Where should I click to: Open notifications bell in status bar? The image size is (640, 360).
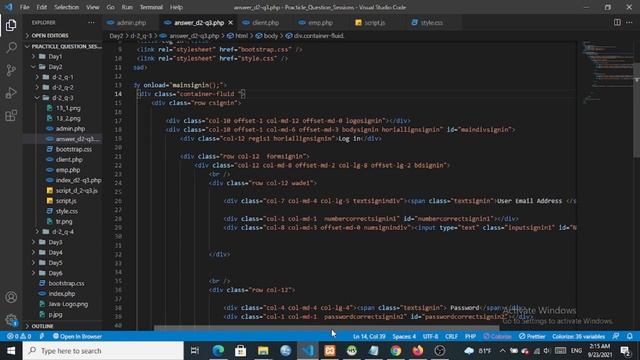click(629, 336)
